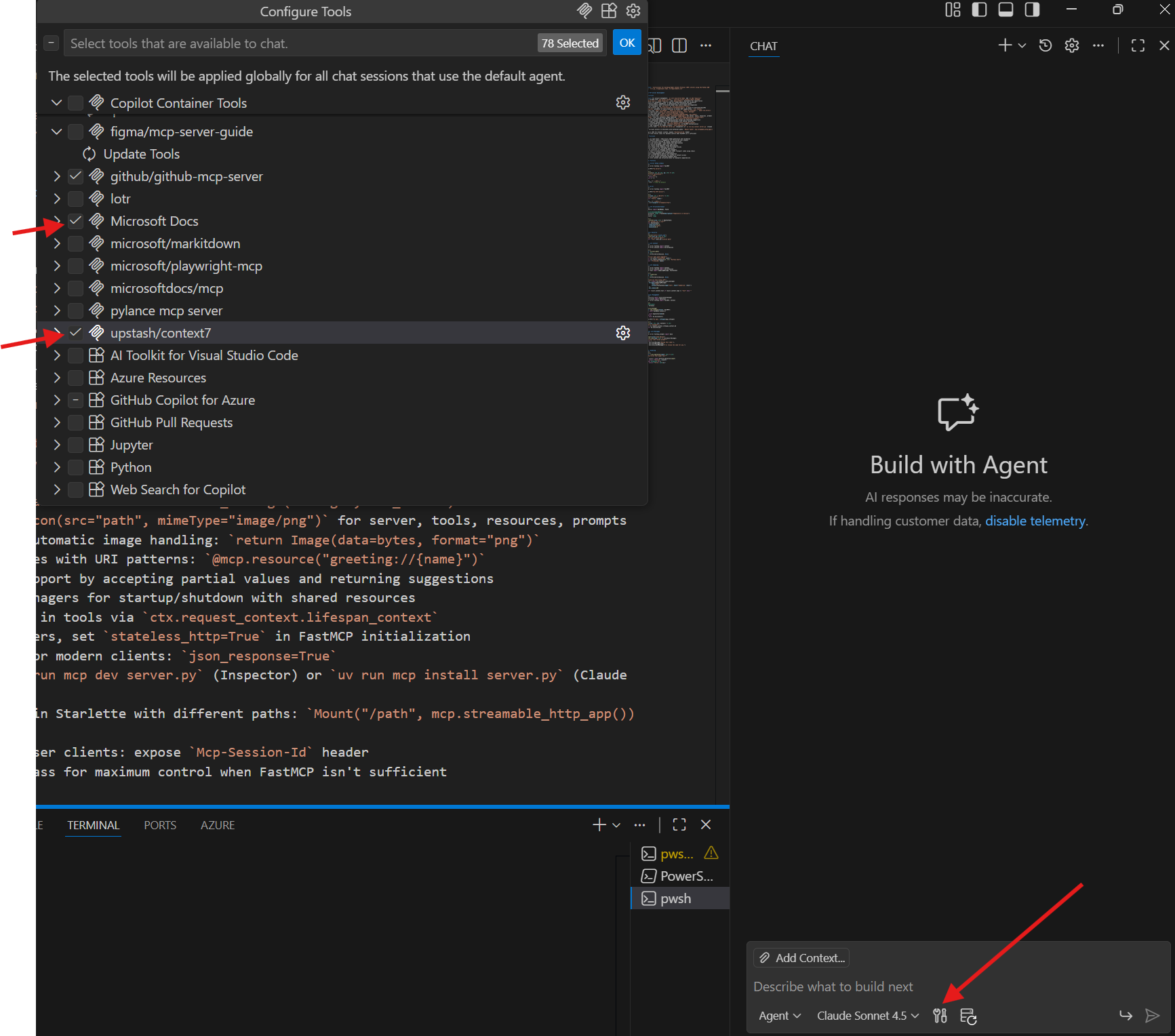Open chat history via clock icon
Viewport: 1175px width, 1036px height.
coord(1045,45)
